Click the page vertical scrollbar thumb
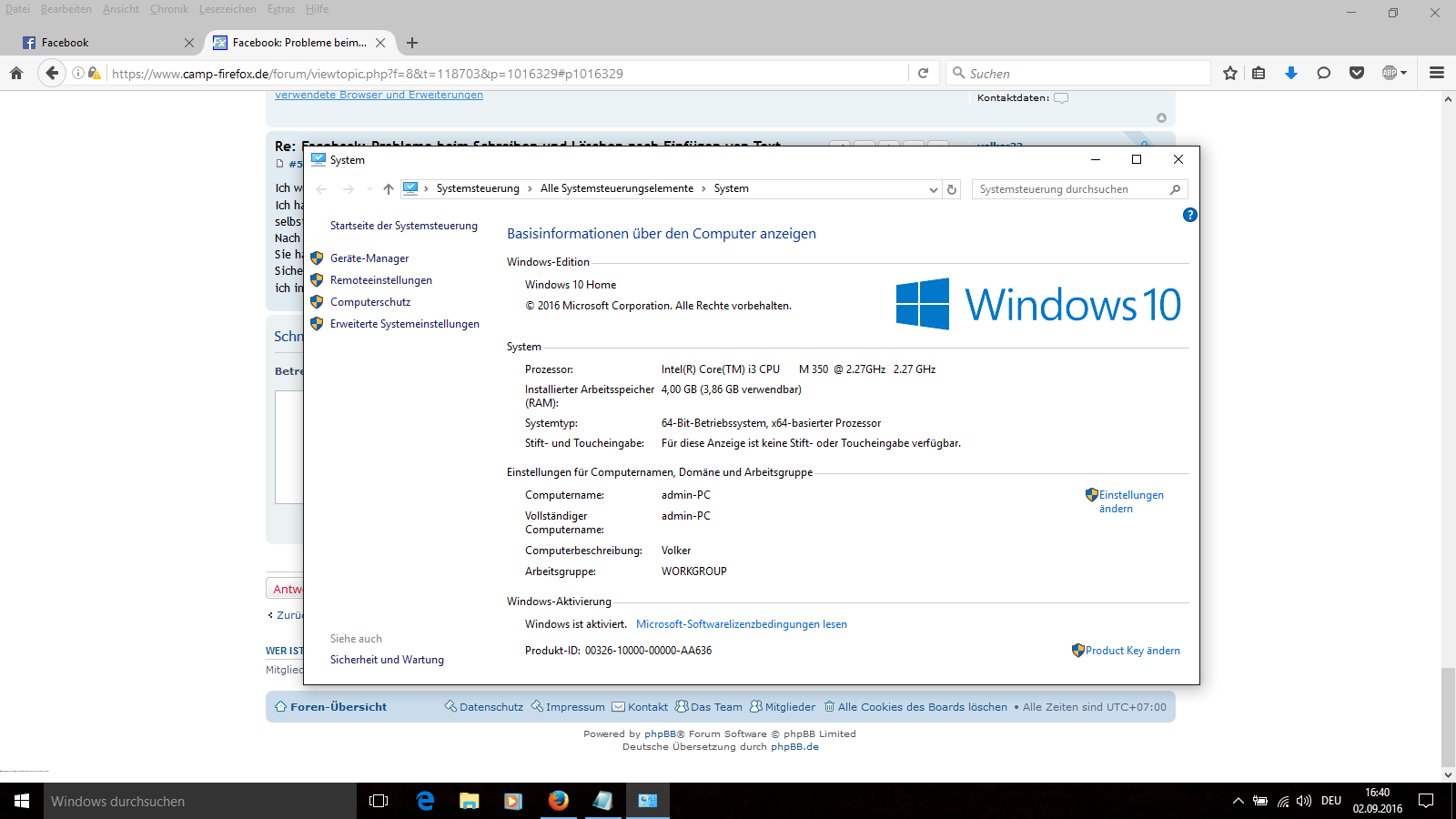This screenshot has width=1456, height=819. [x=1448, y=717]
